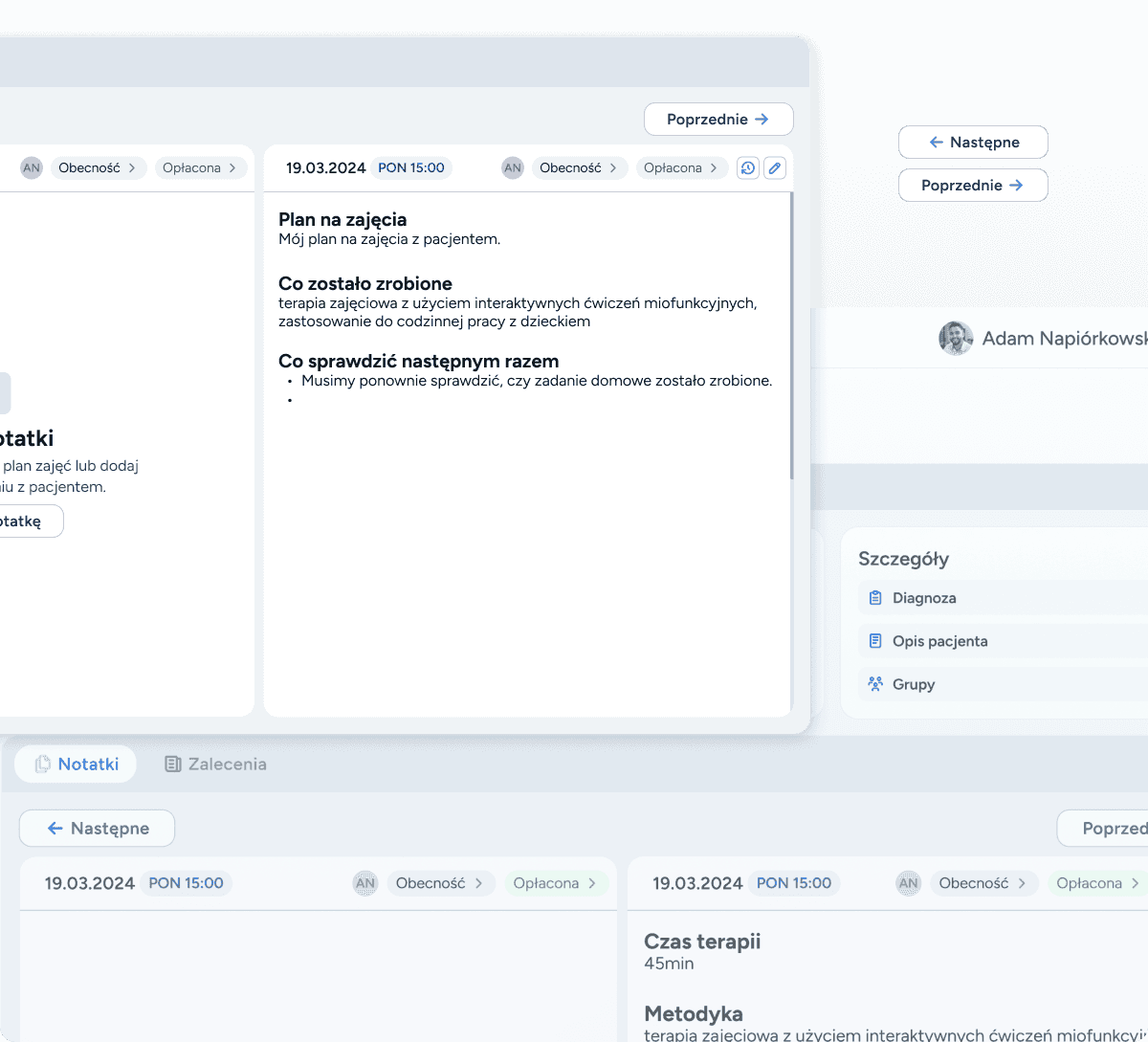The width and height of the screenshot is (1148, 1042).
Task: Expand Obecność in the Plan na zajęcia note header
Action: [579, 168]
